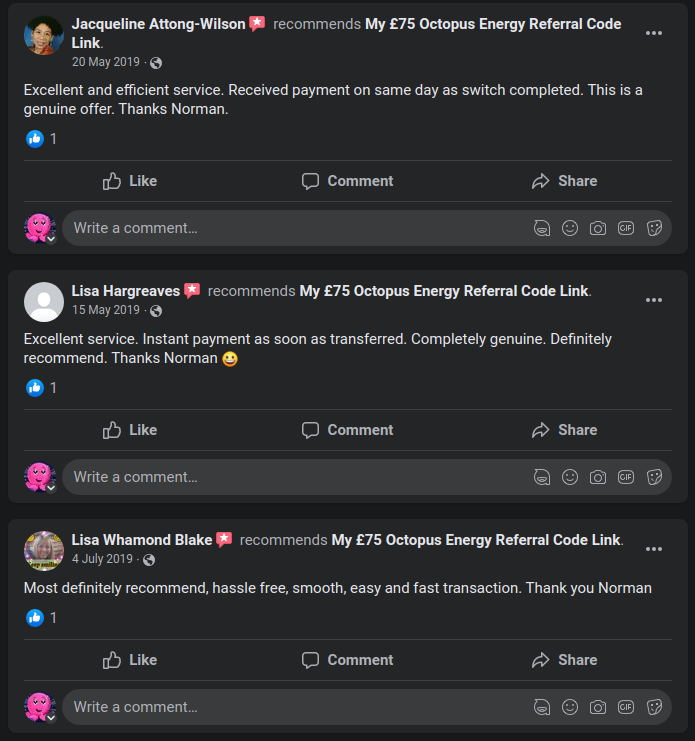Image resolution: width=695 pixels, height=741 pixels.
Task: Like Lisa Whamond Blake's recommendation post
Action: (130, 660)
